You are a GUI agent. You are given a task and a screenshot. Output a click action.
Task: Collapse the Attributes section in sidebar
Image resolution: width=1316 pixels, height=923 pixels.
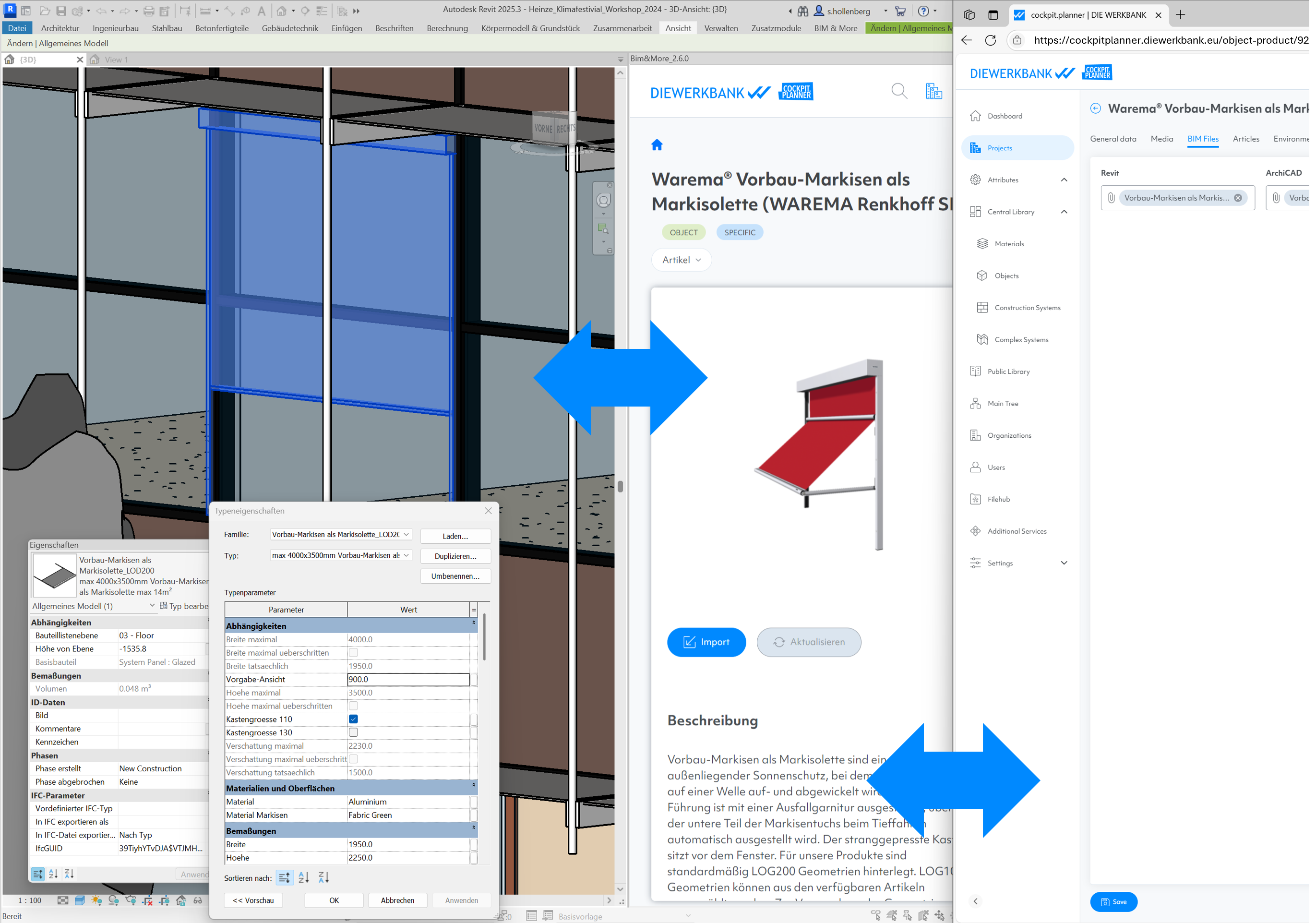coord(1064,180)
